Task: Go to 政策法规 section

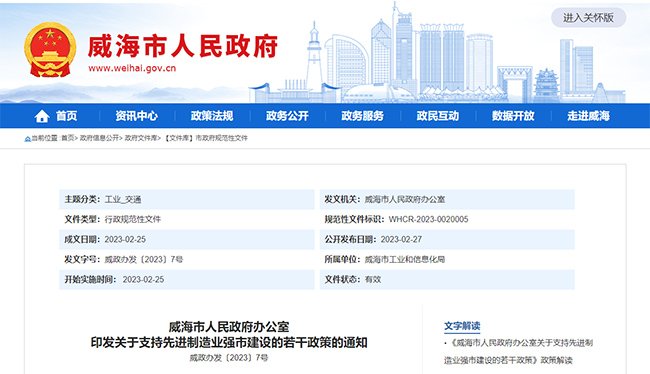Action: [x=212, y=116]
